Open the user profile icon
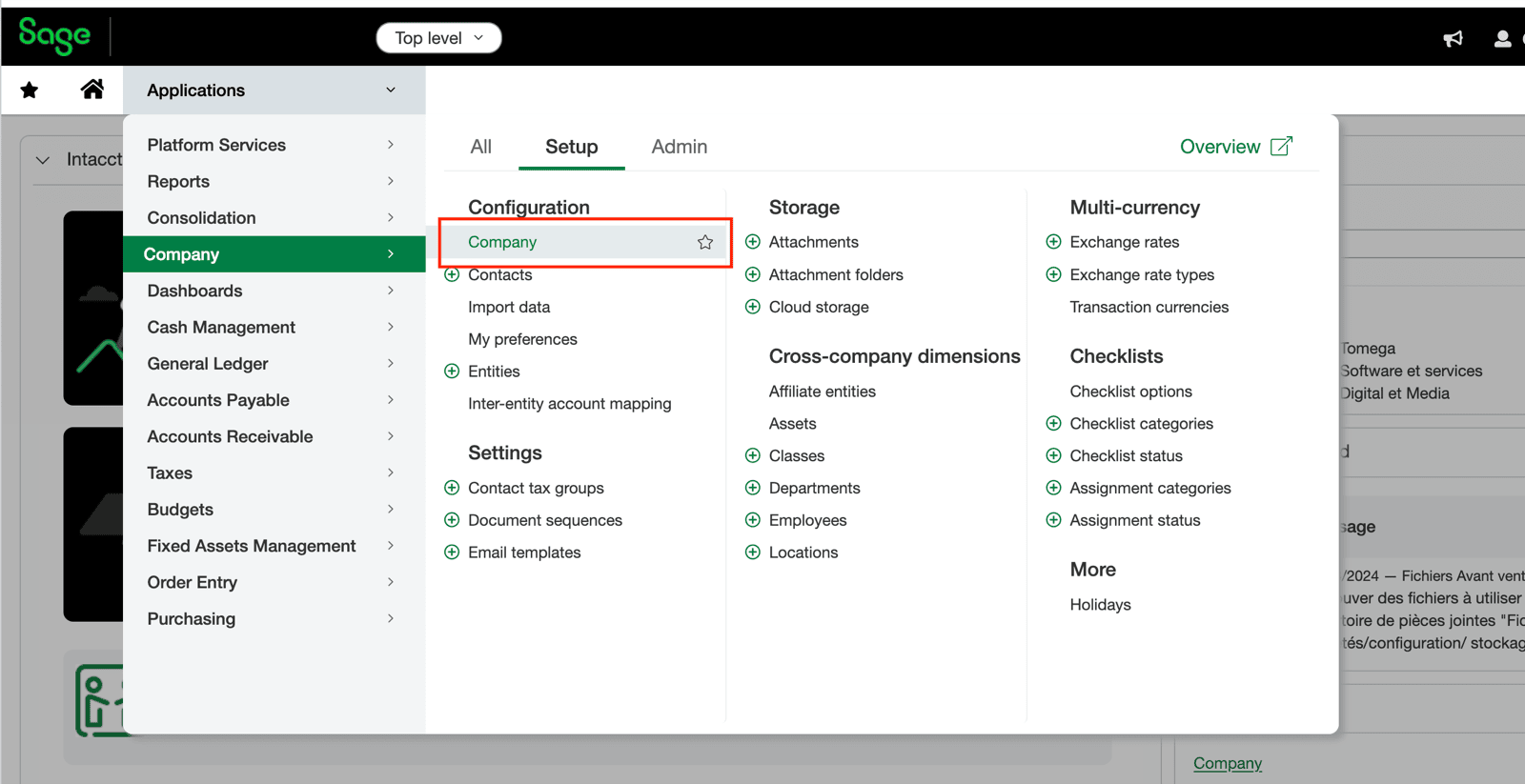 point(1502,38)
